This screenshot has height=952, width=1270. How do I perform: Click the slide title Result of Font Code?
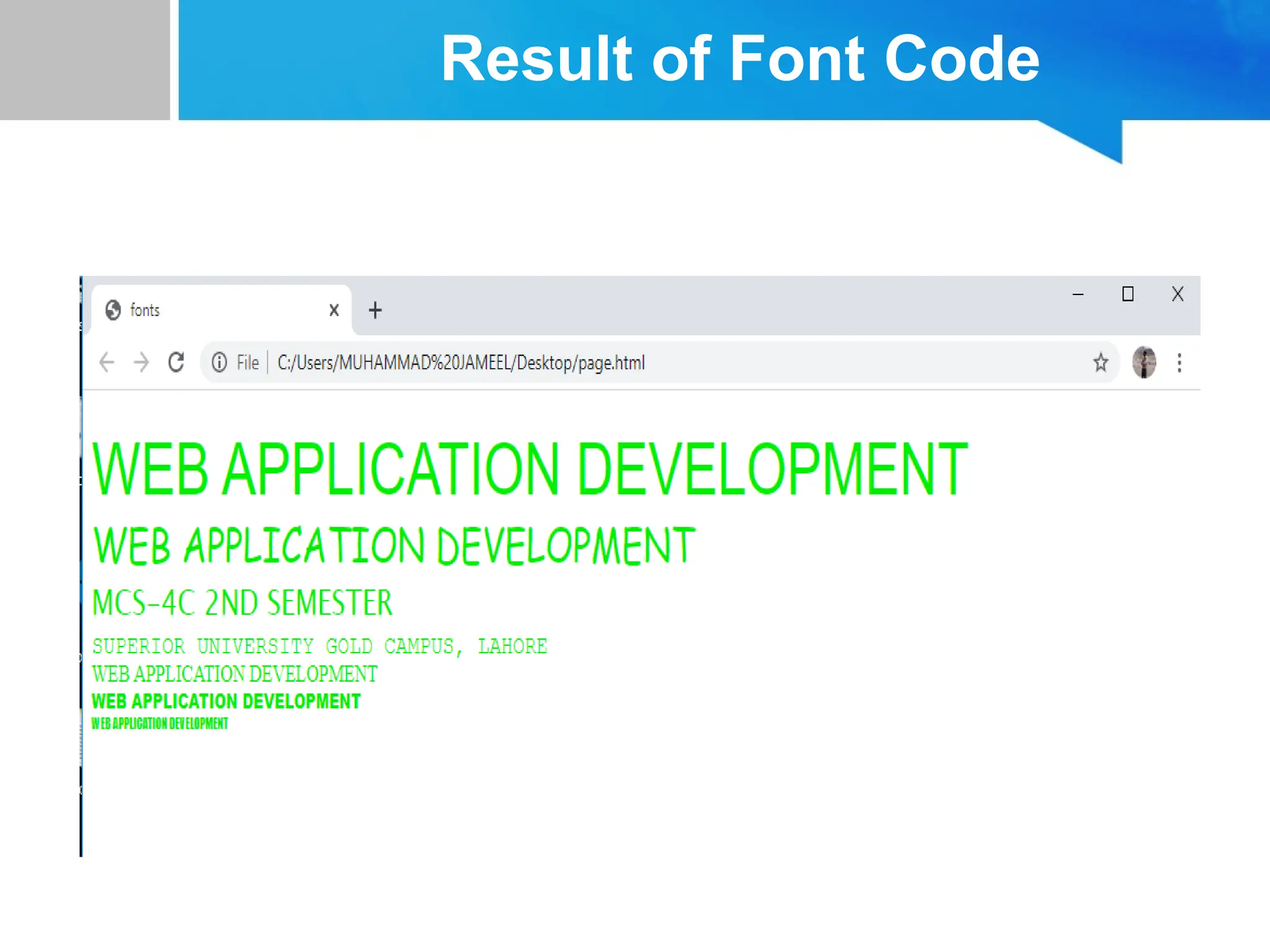(739, 59)
